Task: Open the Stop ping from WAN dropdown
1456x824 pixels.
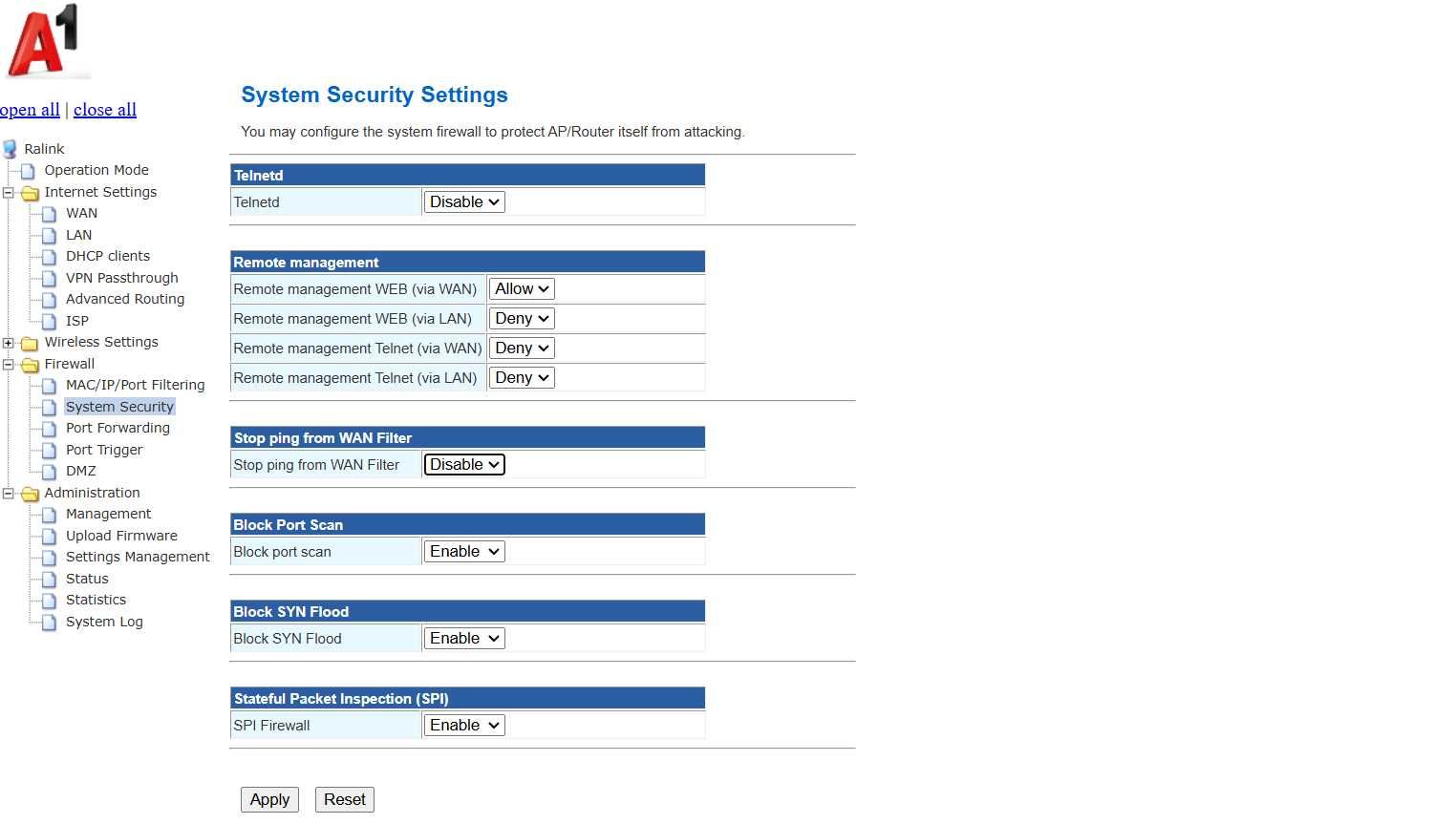Action: (x=464, y=465)
